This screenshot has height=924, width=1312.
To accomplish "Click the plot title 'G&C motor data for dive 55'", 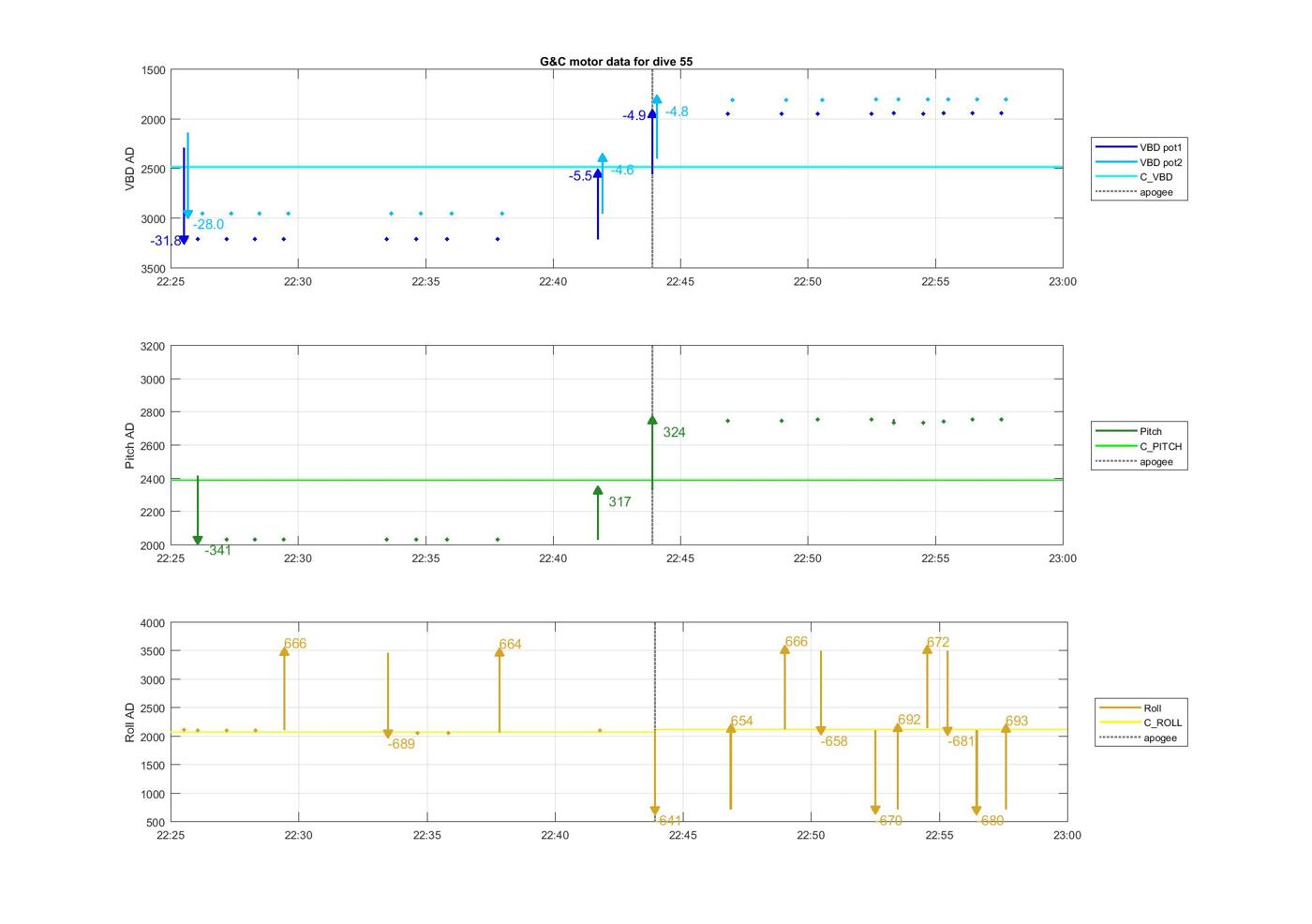I will tap(616, 61).
